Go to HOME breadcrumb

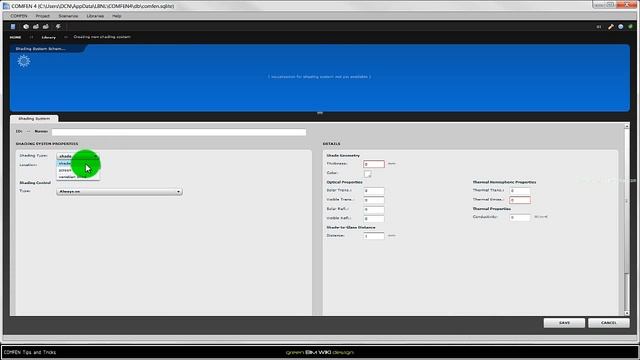15,37
